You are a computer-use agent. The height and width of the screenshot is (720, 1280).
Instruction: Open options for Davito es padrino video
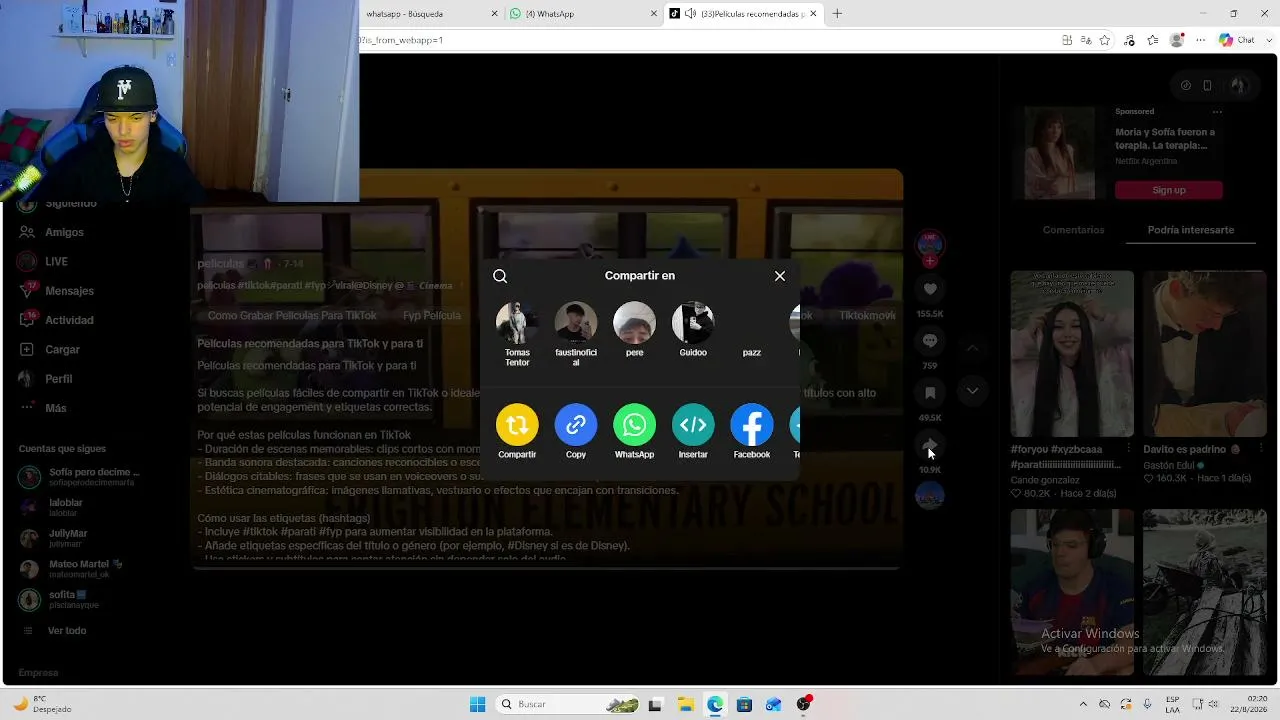pos(1262,449)
